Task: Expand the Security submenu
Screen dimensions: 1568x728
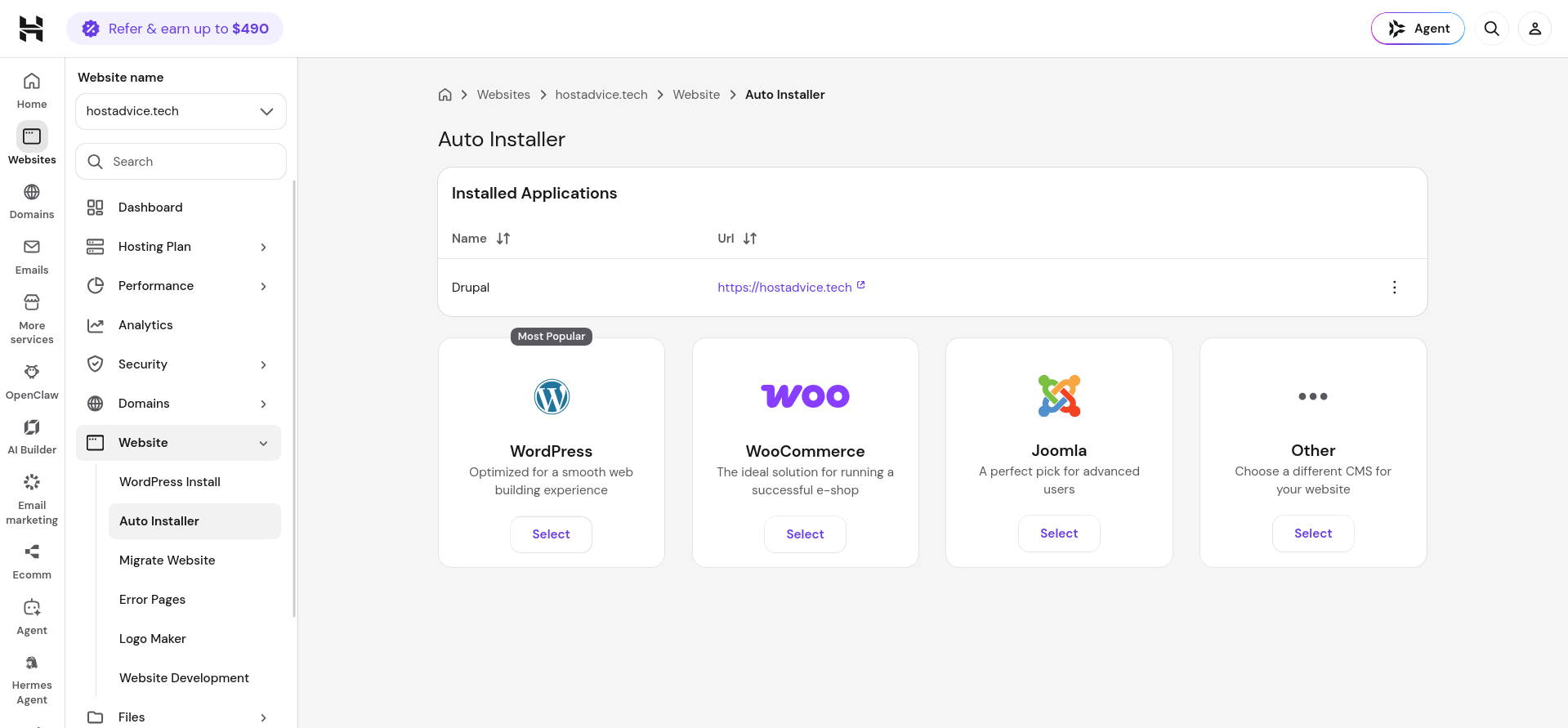Action: pyautogui.click(x=264, y=364)
